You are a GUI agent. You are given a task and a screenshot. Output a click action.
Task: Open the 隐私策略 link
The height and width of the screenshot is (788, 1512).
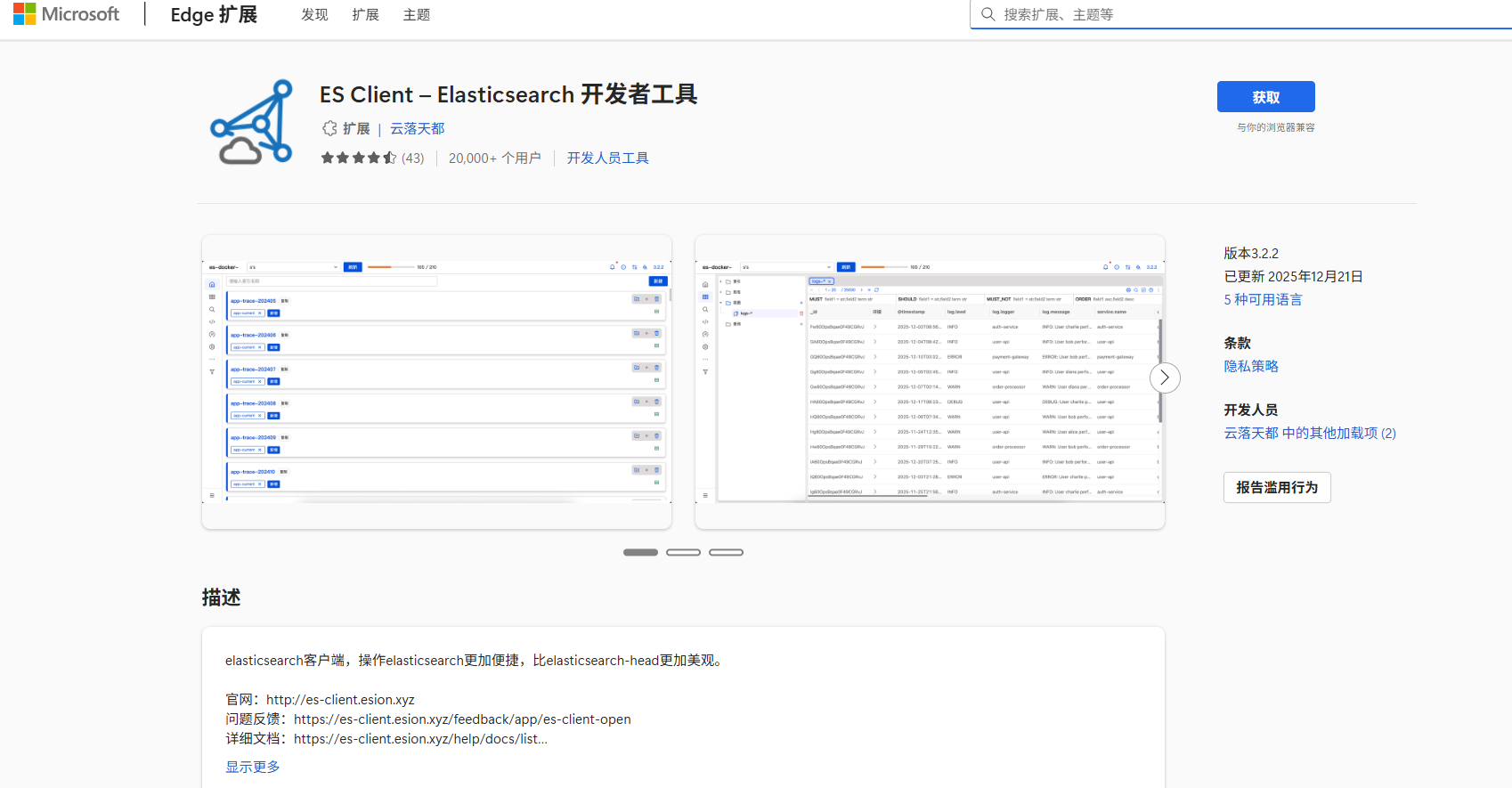tap(1251, 366)
